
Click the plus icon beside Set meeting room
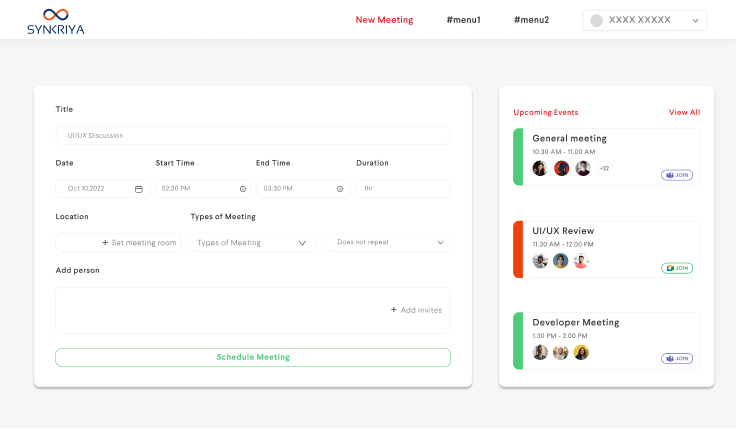[105, 242]
